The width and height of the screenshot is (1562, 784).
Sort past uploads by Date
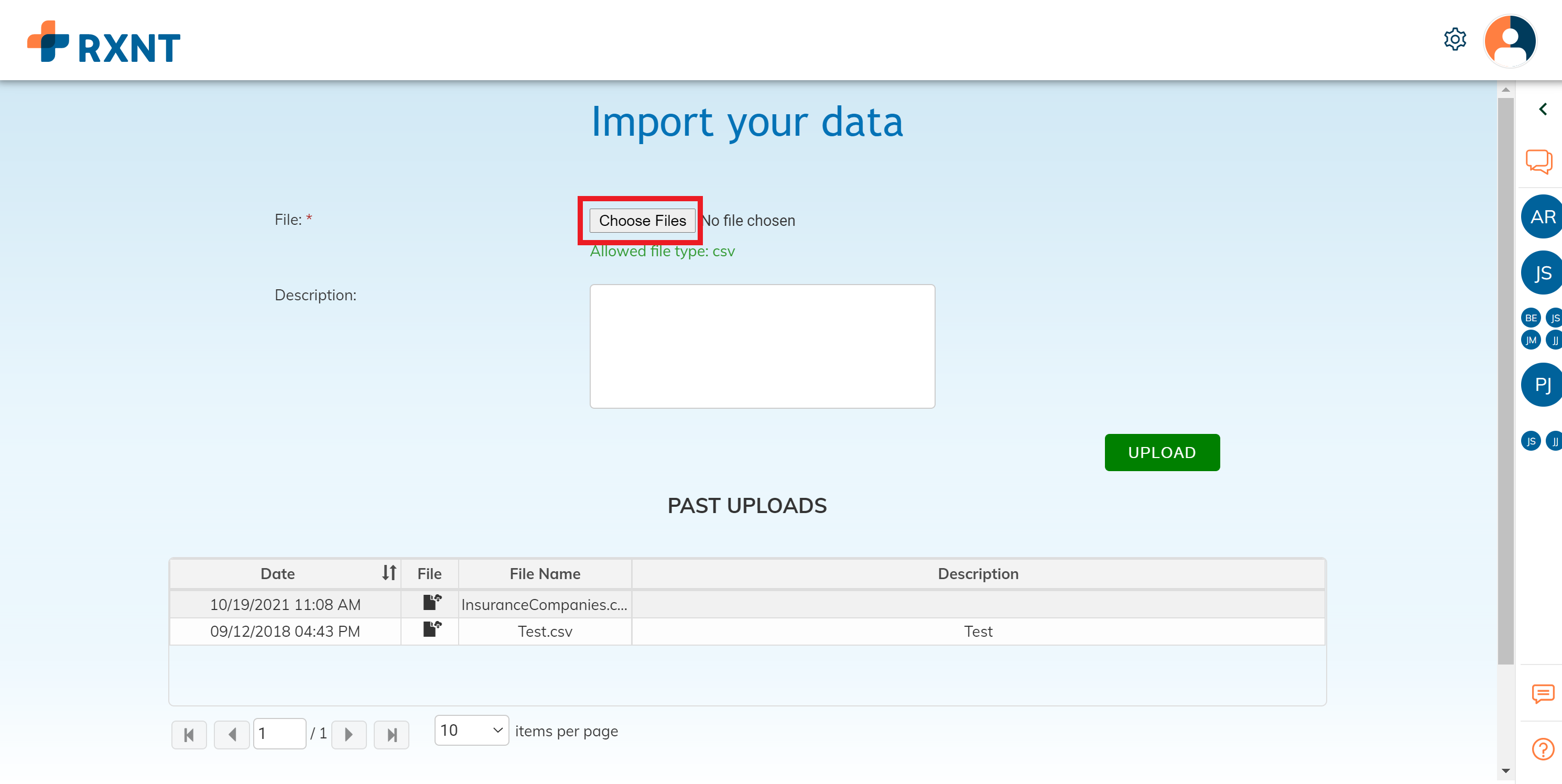[389, 572]
